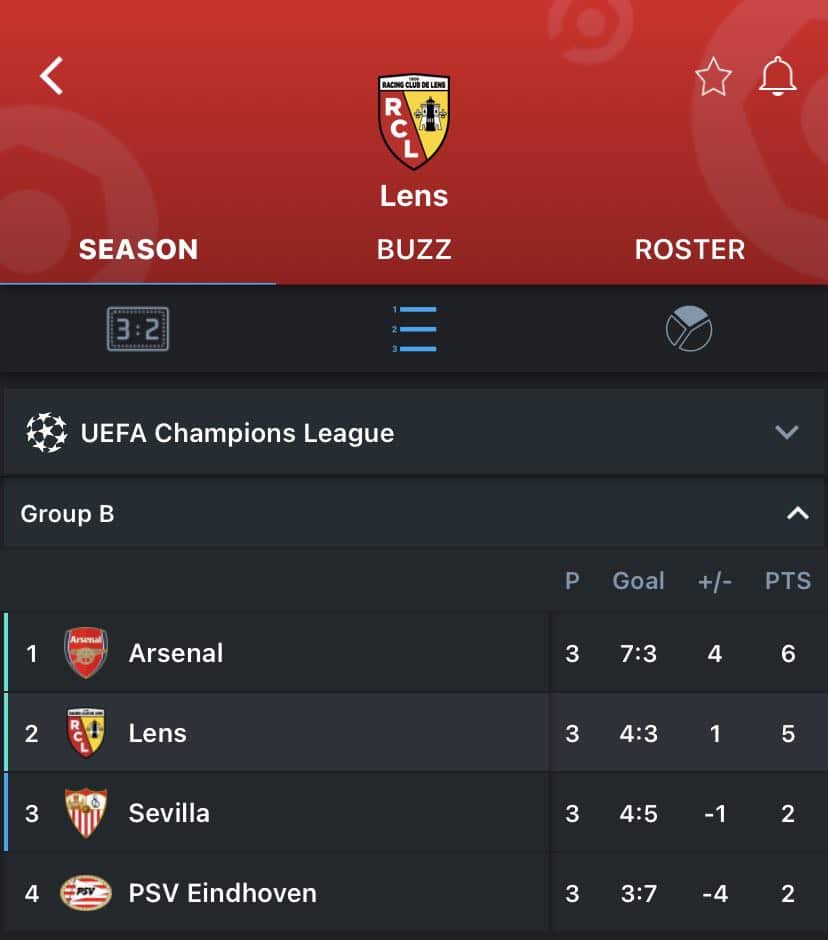Tap the Group B header label
828x940 pixels.
68,514
